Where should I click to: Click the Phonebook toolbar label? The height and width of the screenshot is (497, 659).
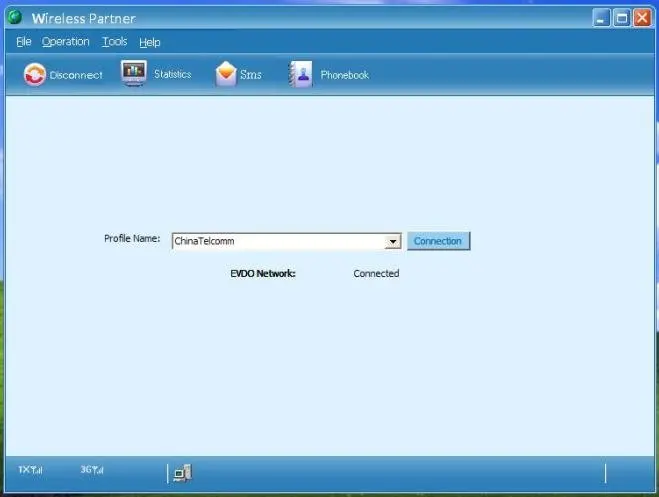345,75
